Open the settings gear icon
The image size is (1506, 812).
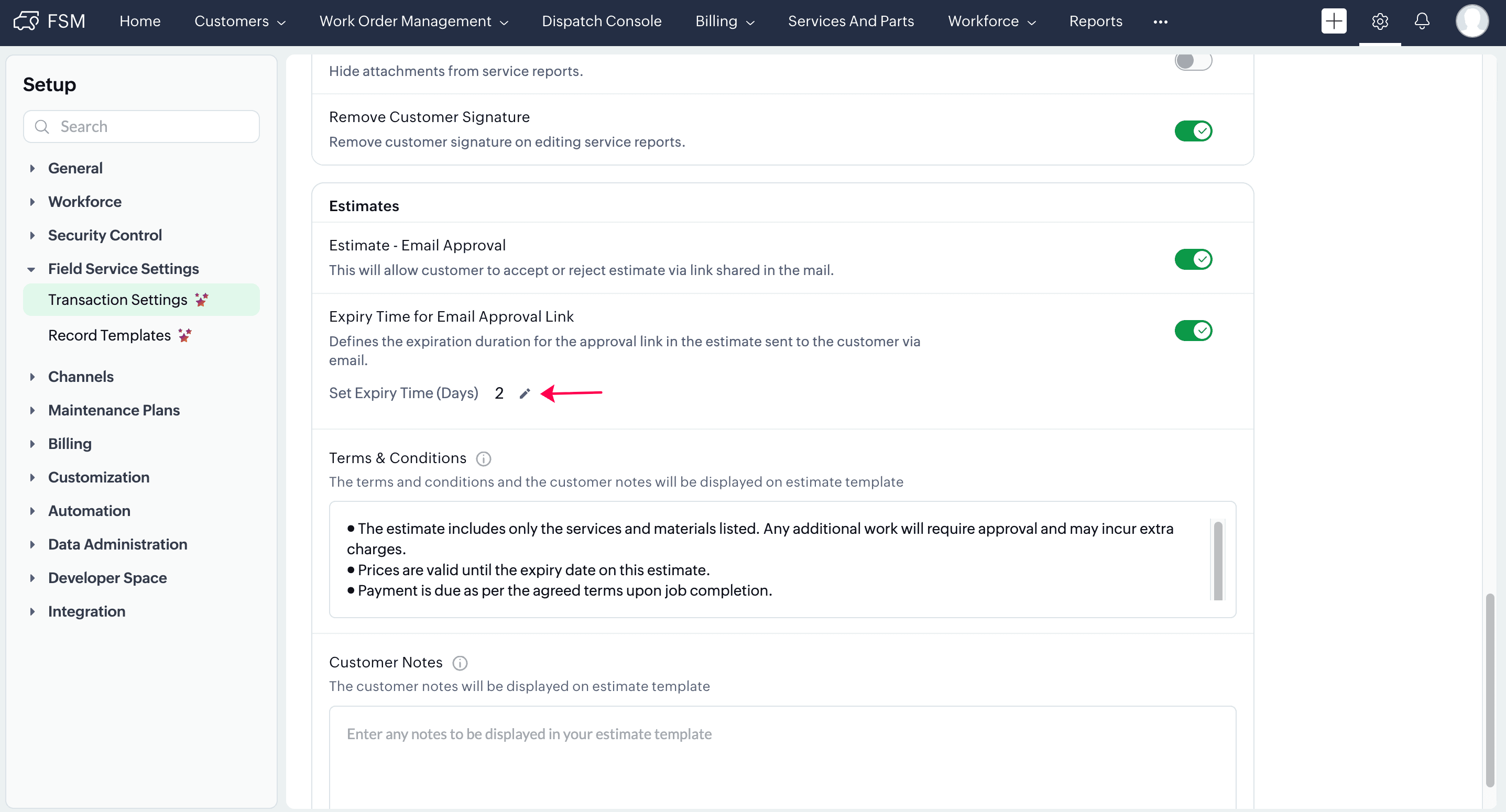click(1379, 21)
